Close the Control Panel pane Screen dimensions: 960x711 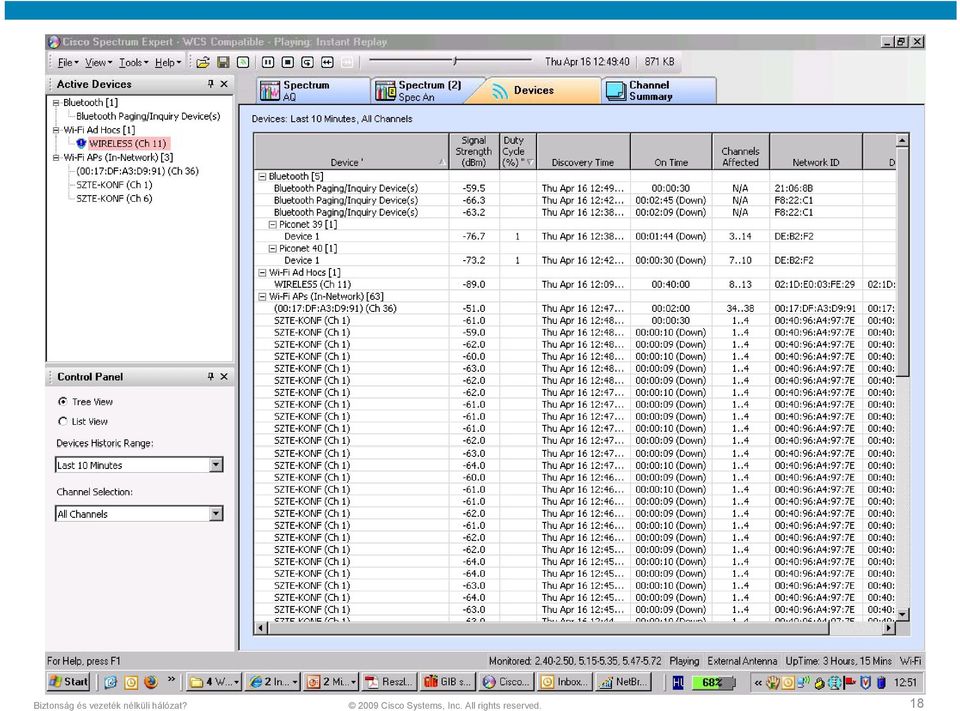pyautogui.click(x=224, y=377)
